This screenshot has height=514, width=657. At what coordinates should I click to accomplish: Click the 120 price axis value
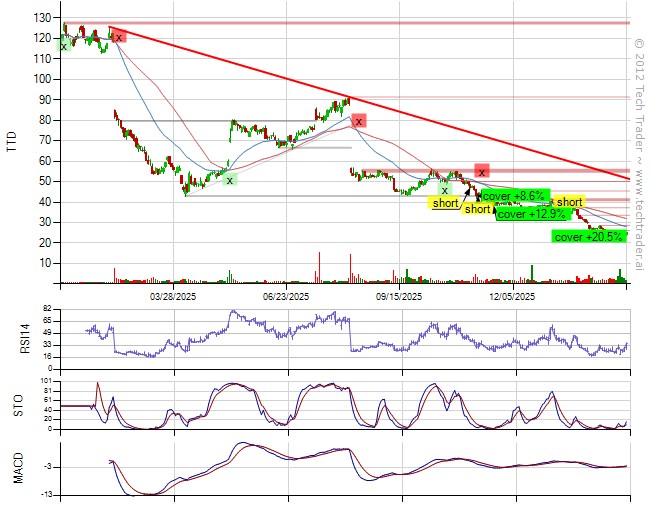click(42, 38)
